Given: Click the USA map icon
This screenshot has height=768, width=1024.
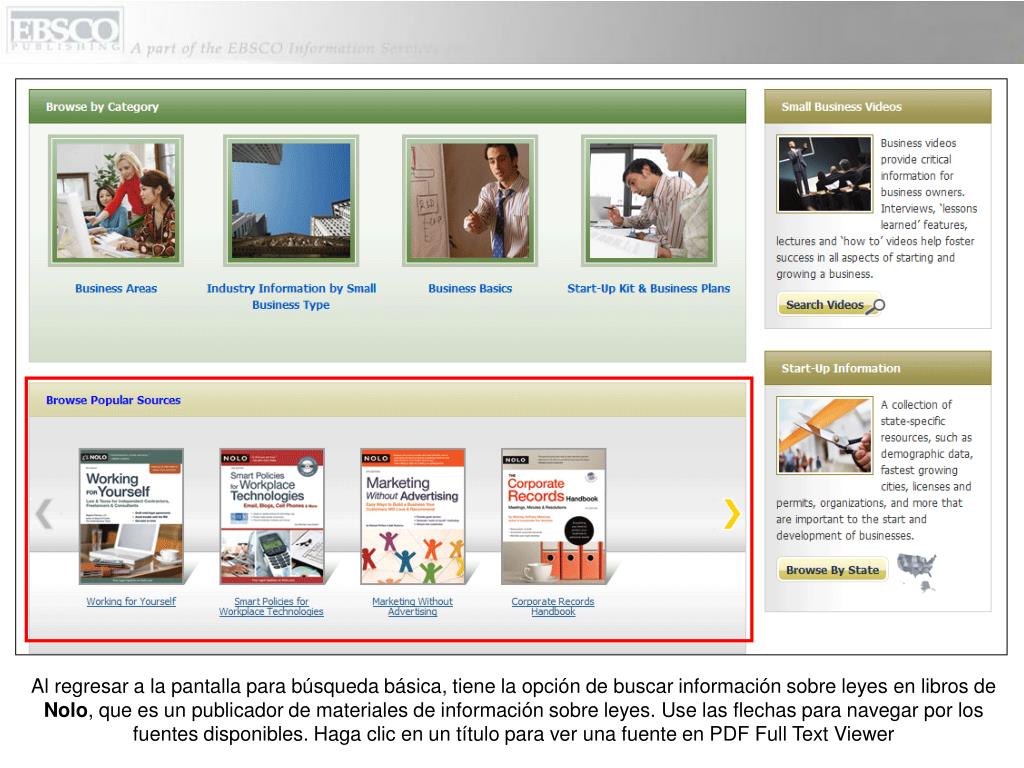Looking at the screenshot, I should [918, 571].
